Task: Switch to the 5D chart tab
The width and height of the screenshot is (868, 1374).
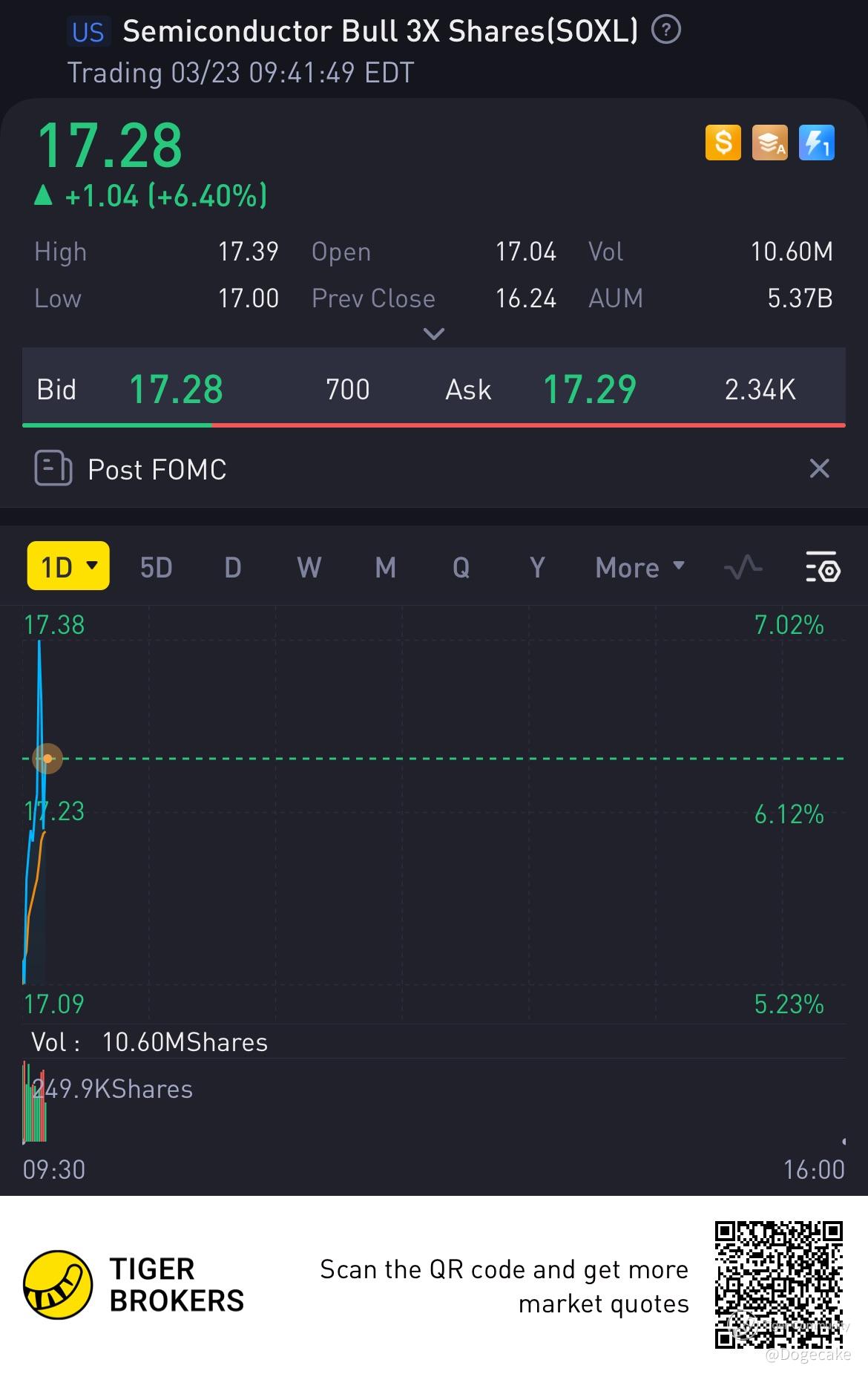Action: [x=156, y=568]
